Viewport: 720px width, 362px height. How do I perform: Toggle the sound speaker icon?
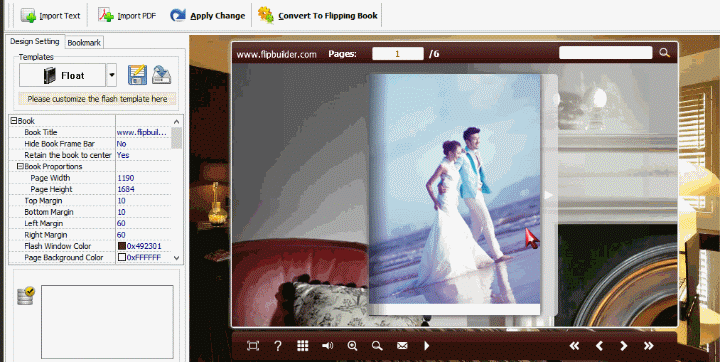327,346
